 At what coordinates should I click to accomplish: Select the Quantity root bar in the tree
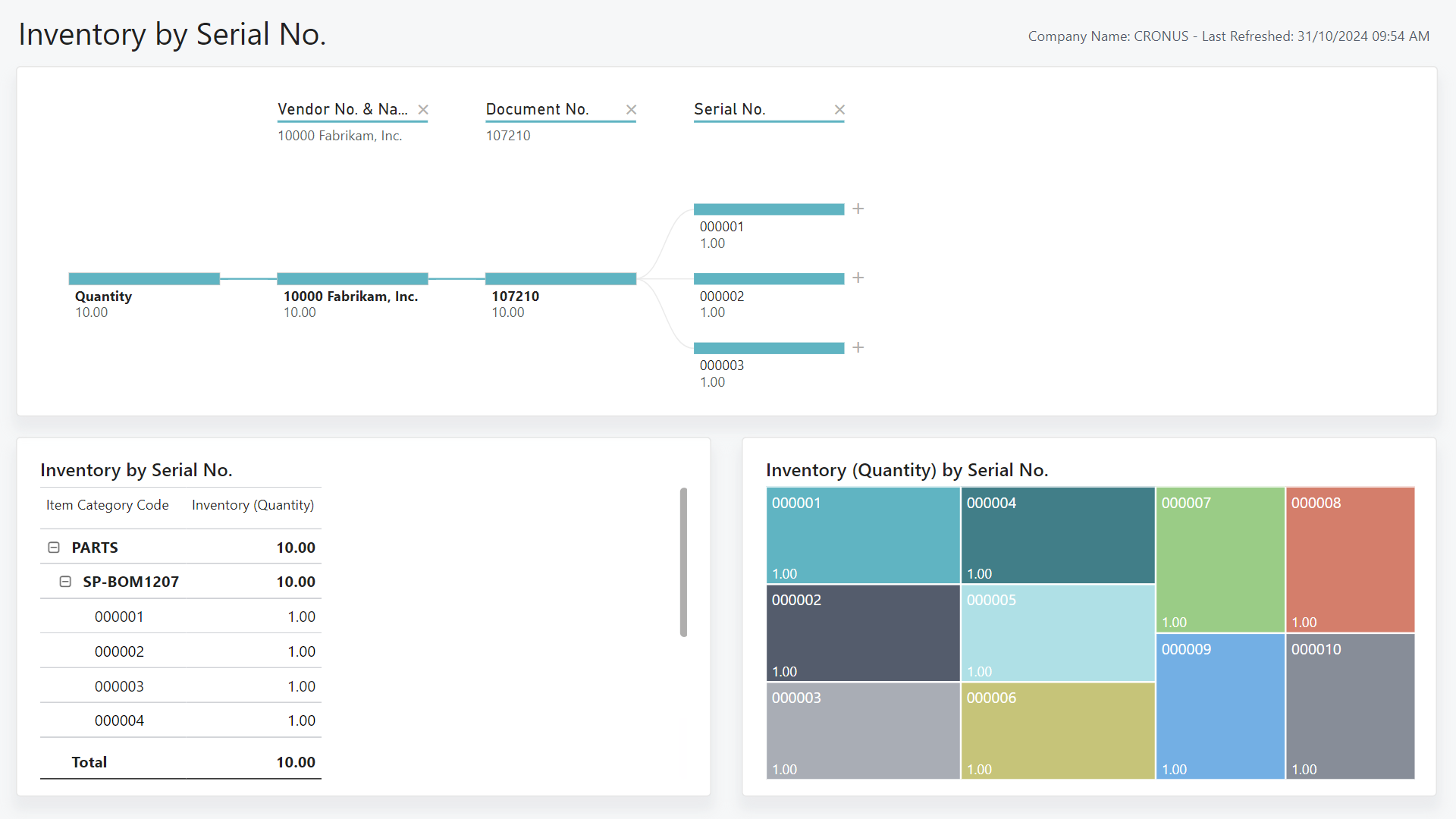coord(143,278)
